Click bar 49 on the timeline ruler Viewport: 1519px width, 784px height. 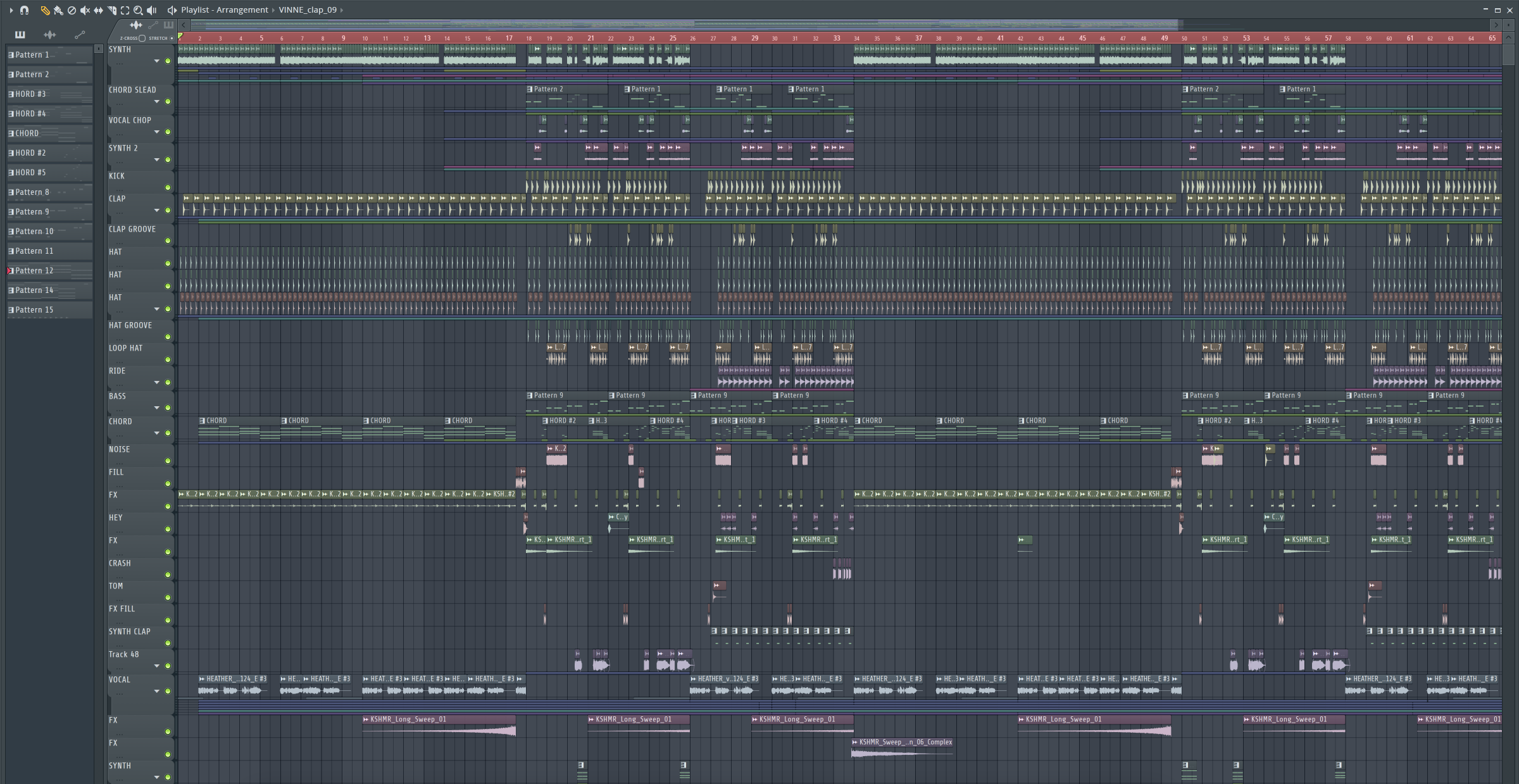pyautogui.click(x=1165, y=38)
